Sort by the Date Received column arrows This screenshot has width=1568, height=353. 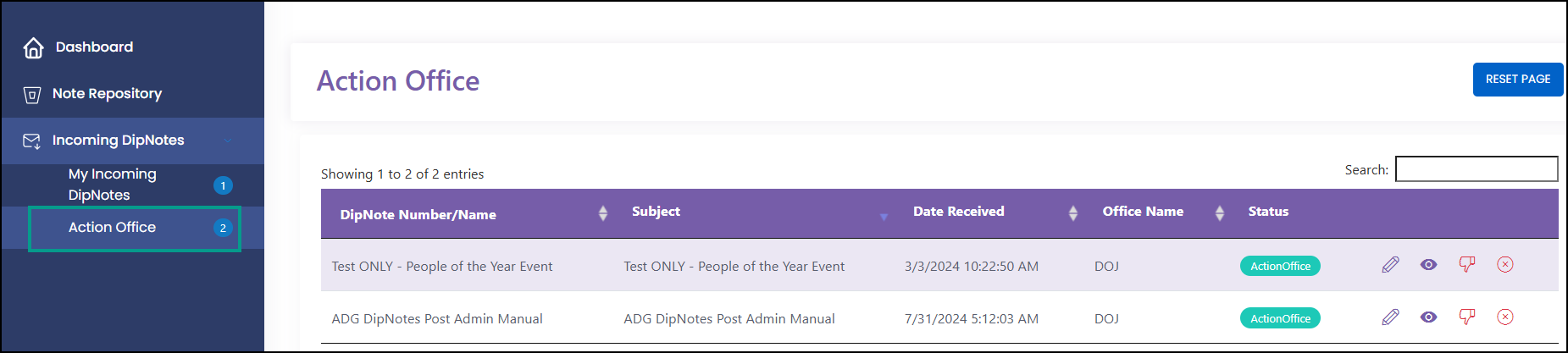pos(1073,213)
